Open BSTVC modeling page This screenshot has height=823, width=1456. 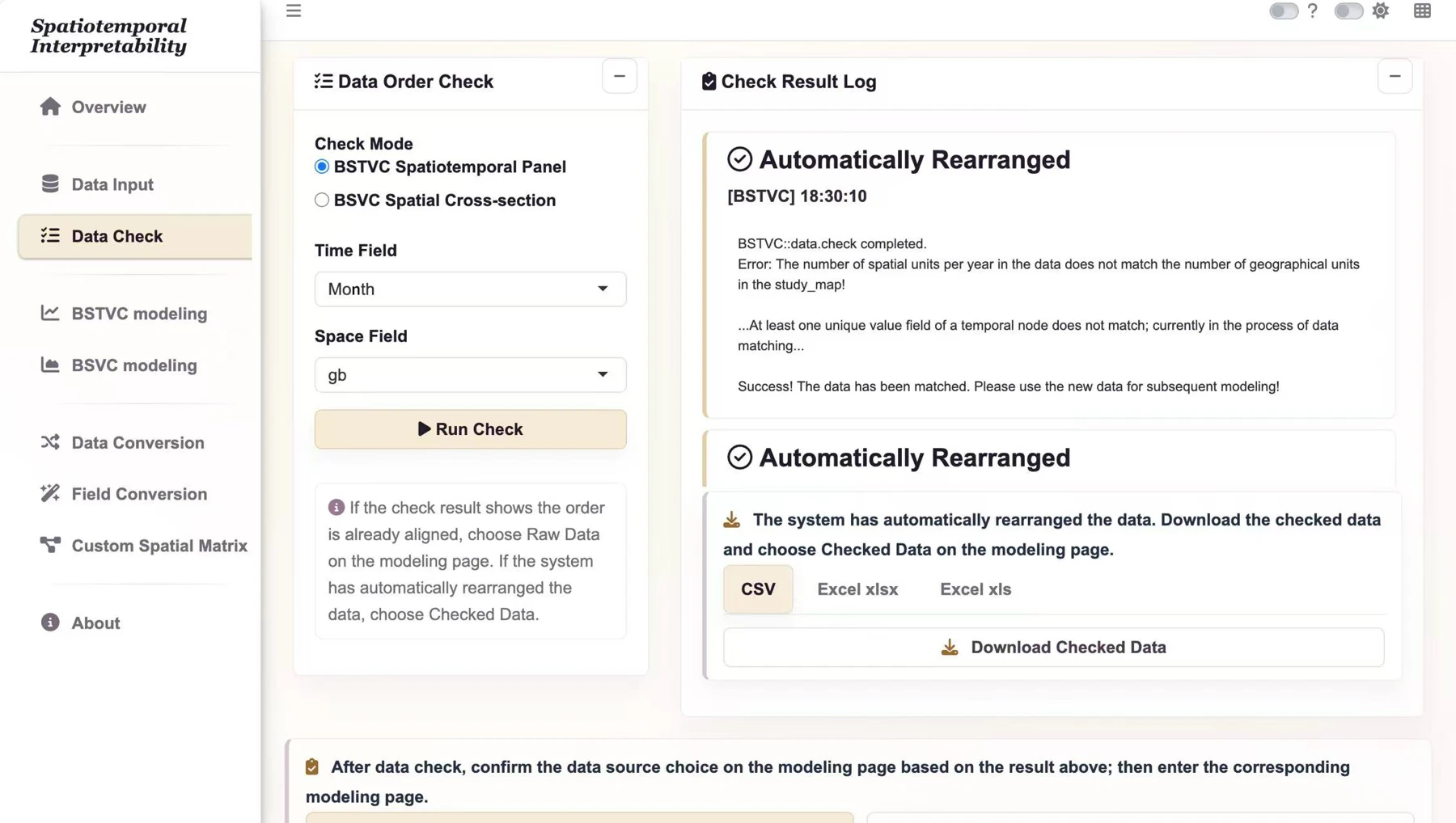(x=134, y=314)
